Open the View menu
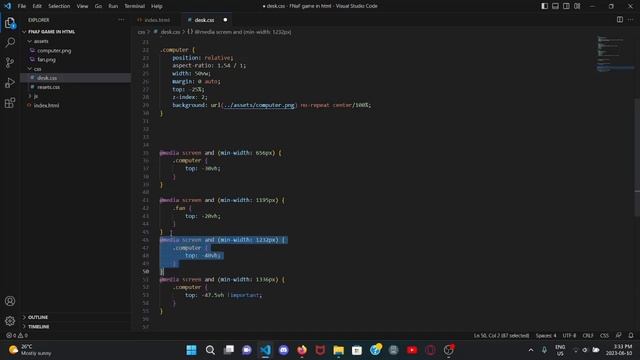 pyautogui.click(x=82, y=6)
